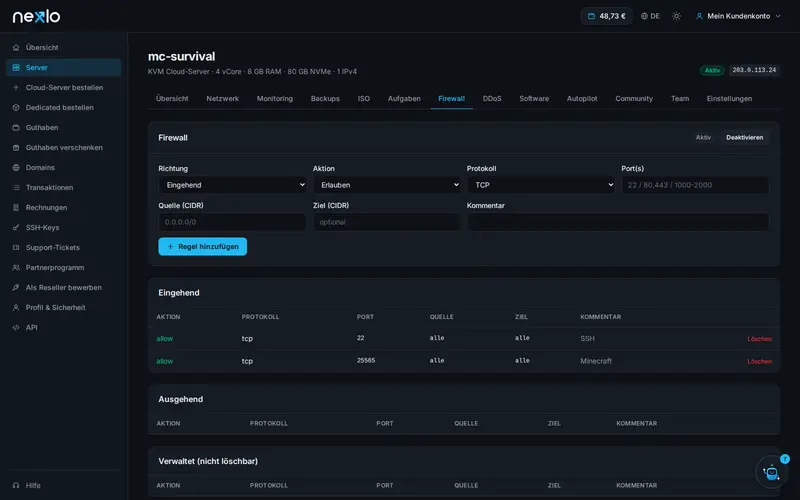Viewport: 800px width, 500px height.
Task: Click the API code brackets icon
Action: (16, 328)
